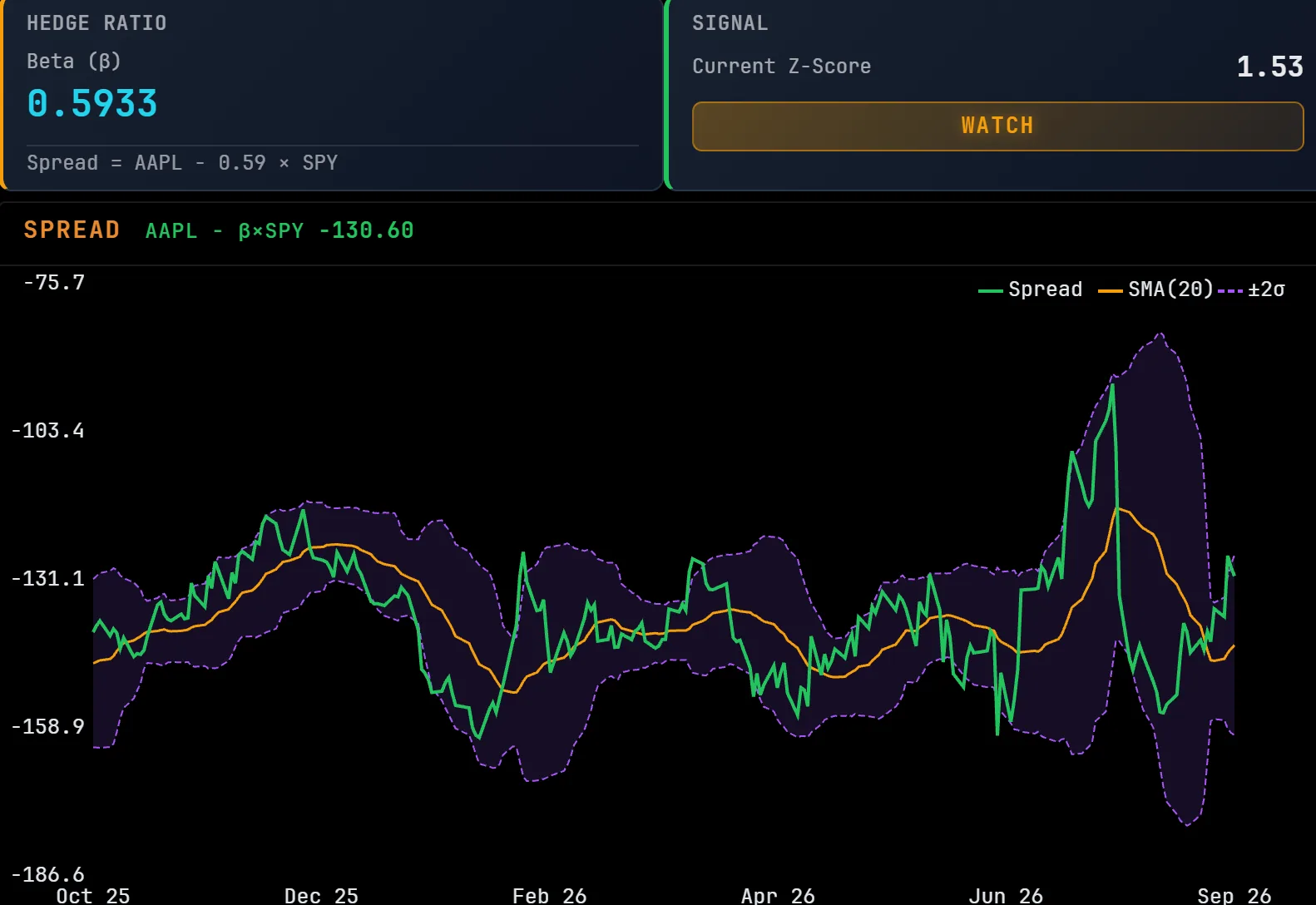
Task: Click the Jun 26 x-axis label
Action: [1006, 896]
